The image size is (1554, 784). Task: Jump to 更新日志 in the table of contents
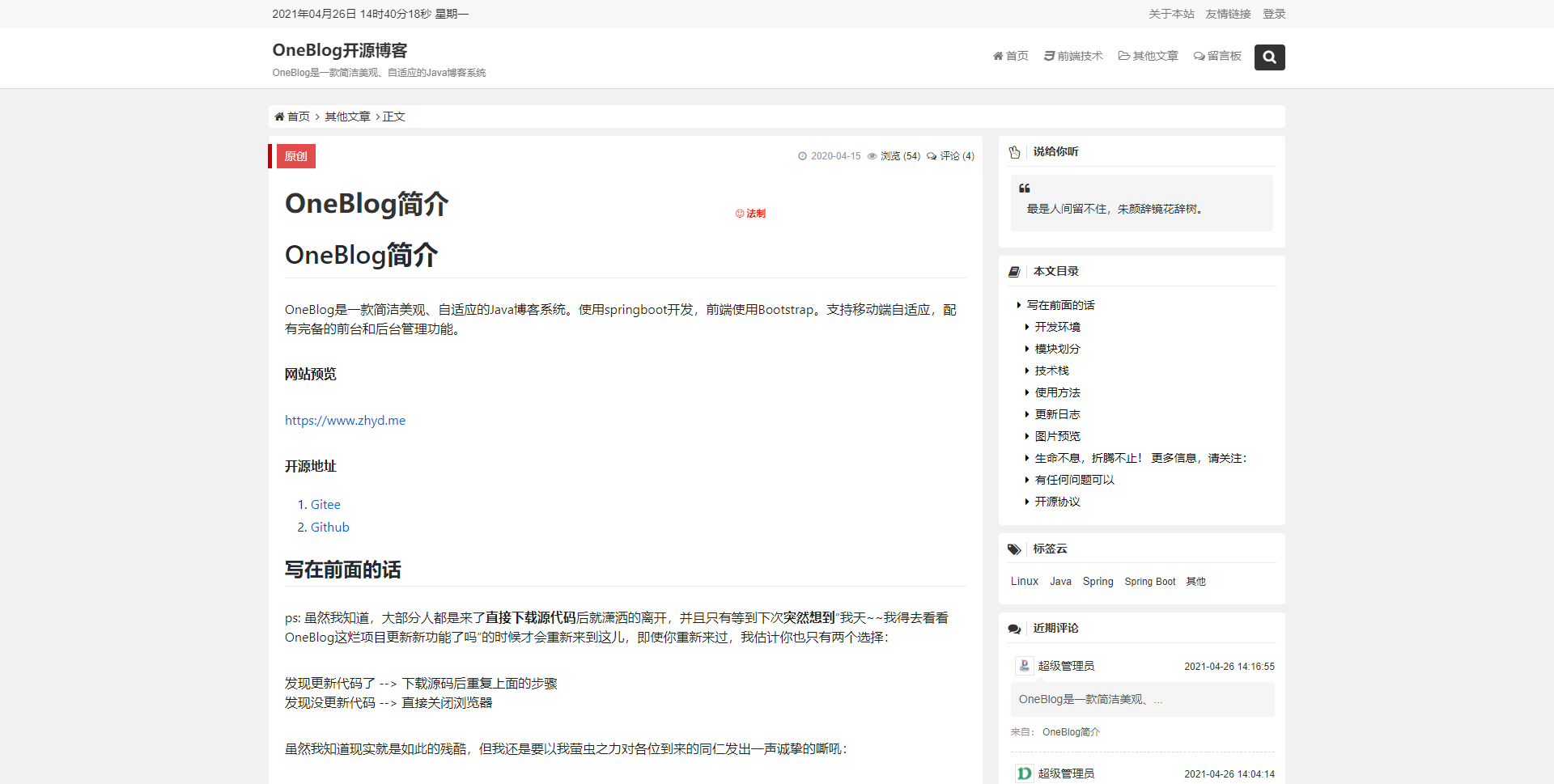(1057, 414)
